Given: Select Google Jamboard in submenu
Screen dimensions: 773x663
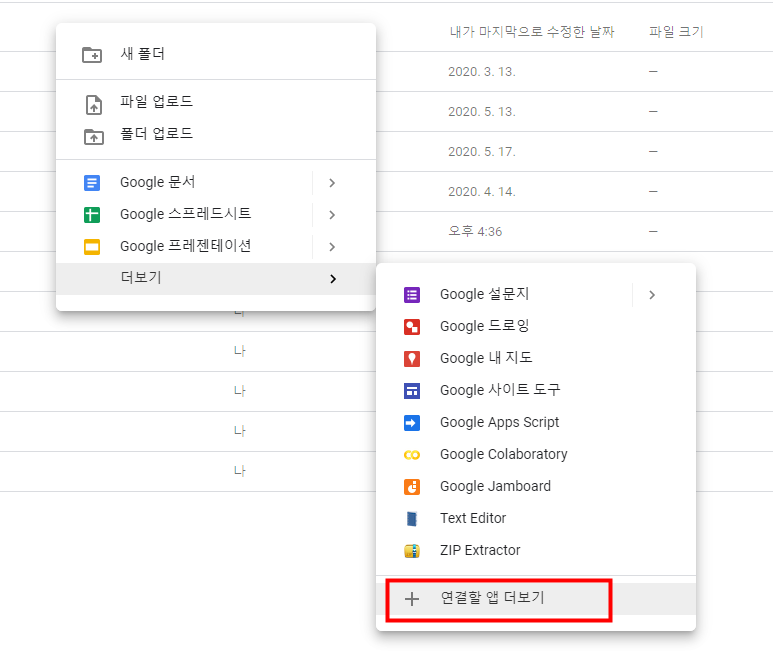Looking at the screenshot, I should [536, 487].
